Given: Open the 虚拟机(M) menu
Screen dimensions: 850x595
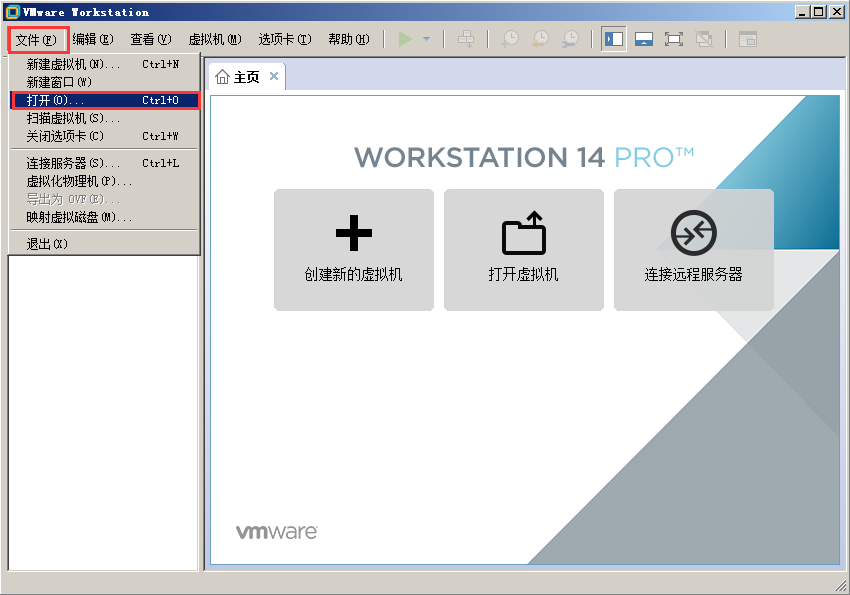Looking at the screenshot, I should [x=215, y=39].
